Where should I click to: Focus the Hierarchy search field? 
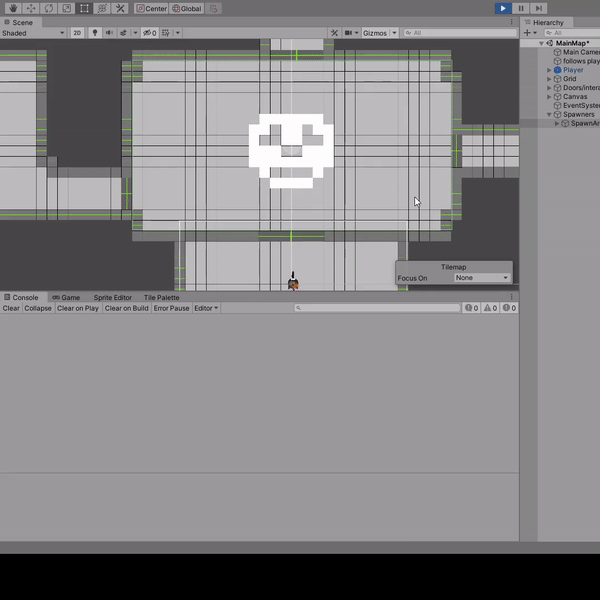(x=572, y=33)
